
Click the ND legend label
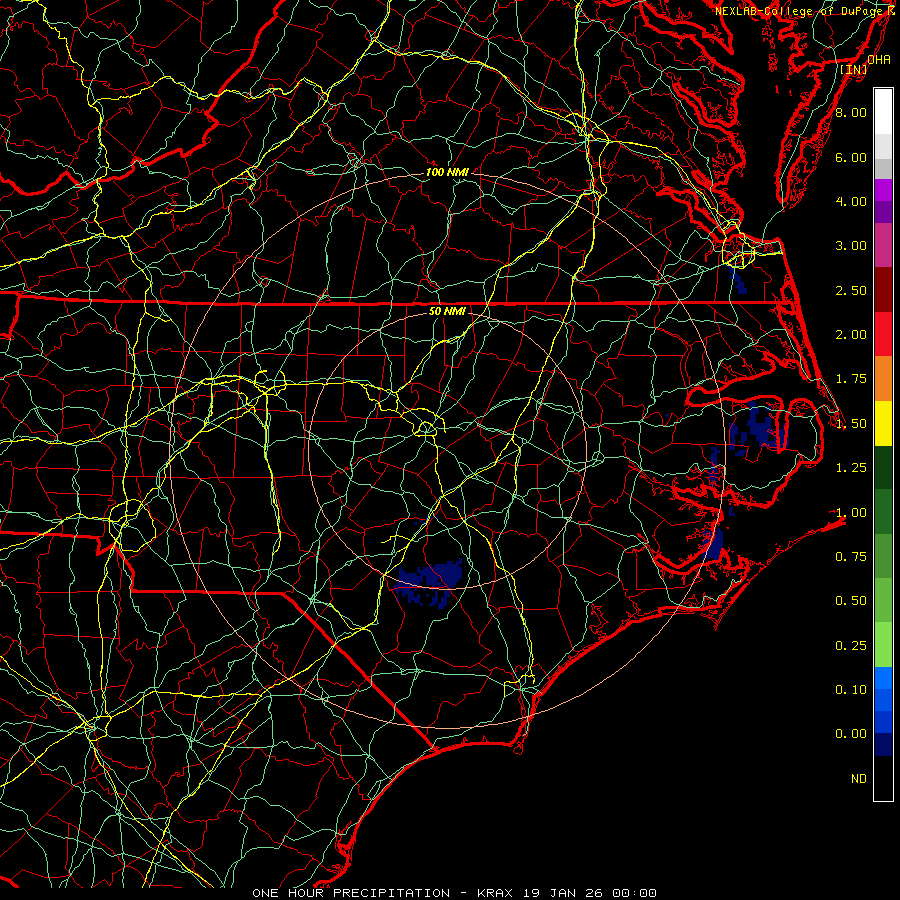[x=859, y=779]
